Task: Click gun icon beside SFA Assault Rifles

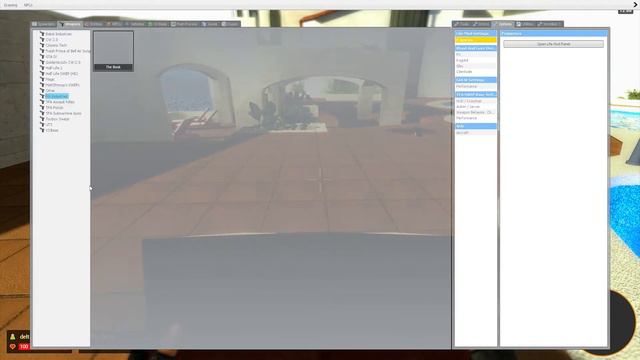Action: point(42,102)
